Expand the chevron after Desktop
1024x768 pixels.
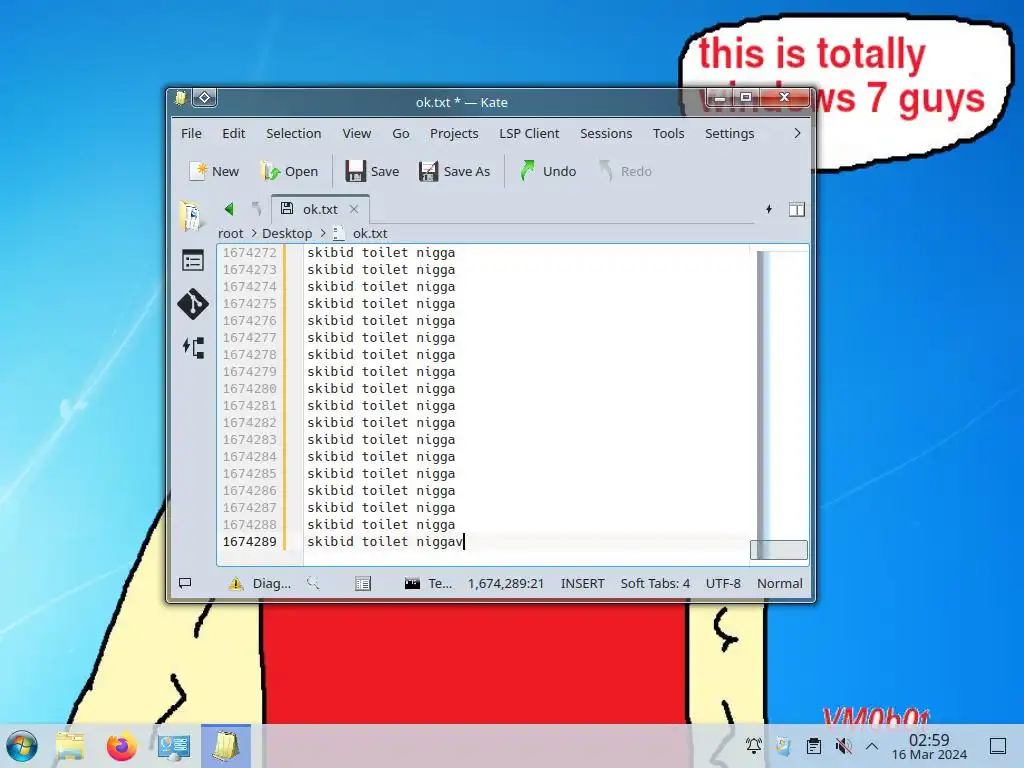323,233
